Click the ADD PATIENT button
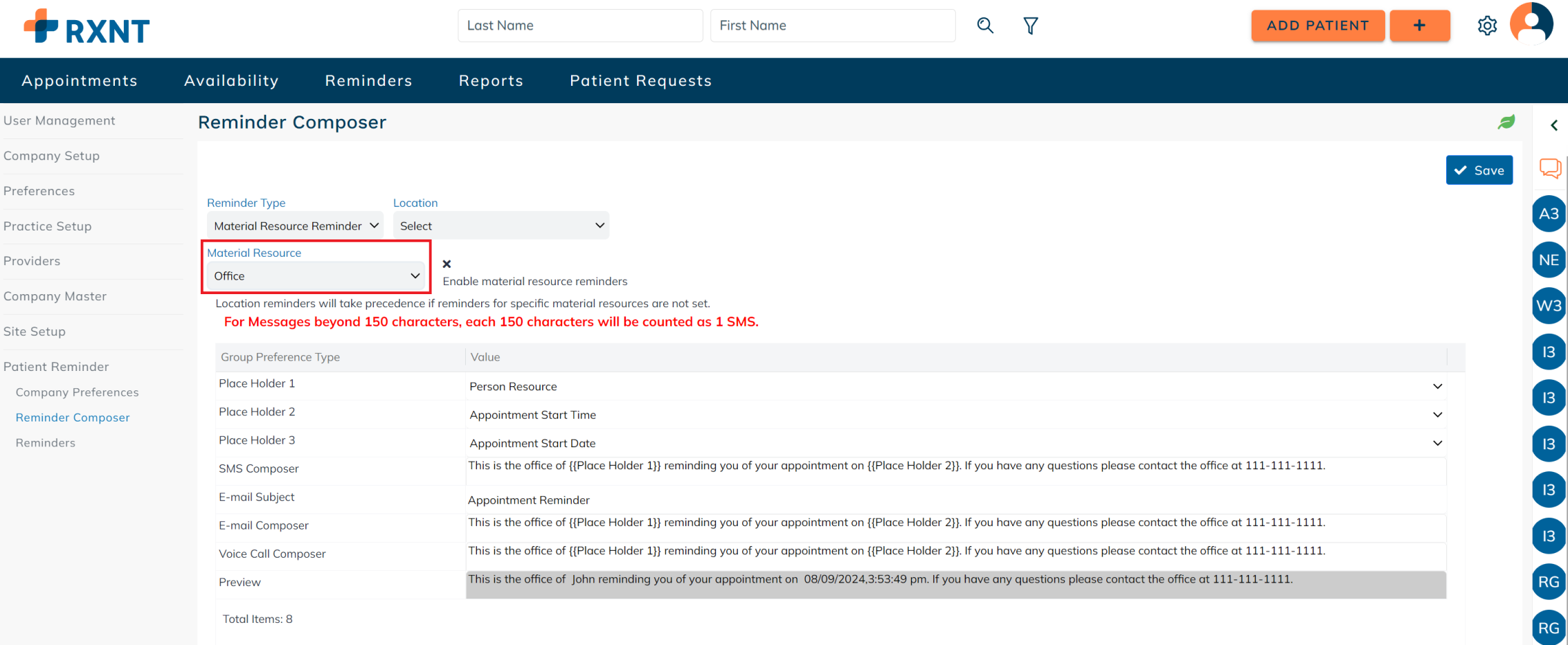Image resolution: width=1568 pixels, height=645 pixels. pos(1317,26)
